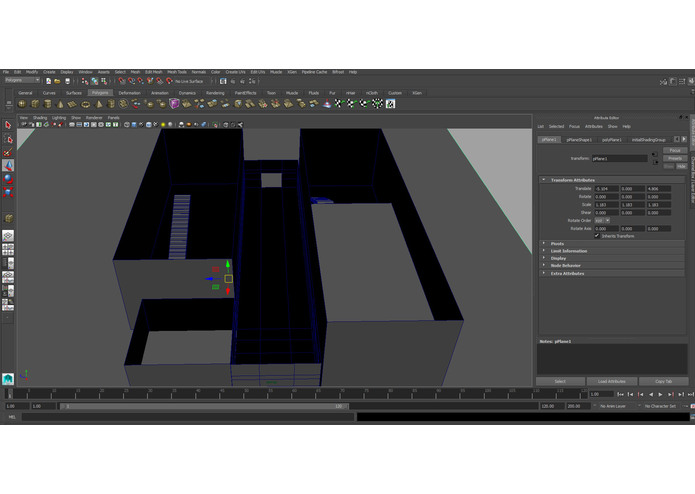Image resolution: width=695 pixels, height=494 pixels.
Task: Open the Edit Mesh menu
Action: [x=153, y=72]
